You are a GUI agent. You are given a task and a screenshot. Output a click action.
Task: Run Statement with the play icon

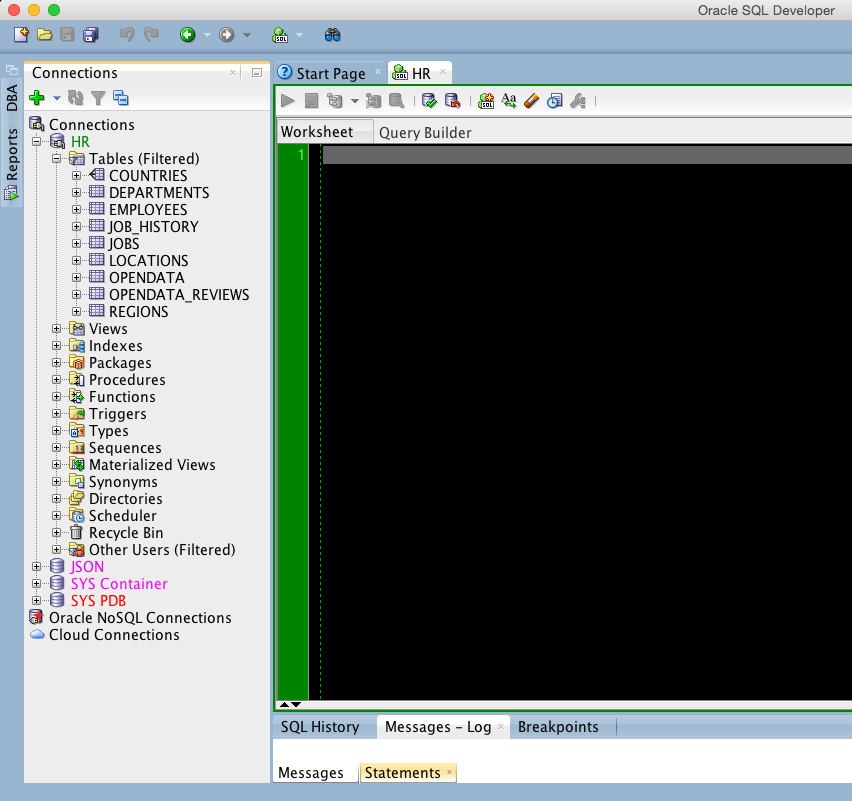tap(288, 101)
